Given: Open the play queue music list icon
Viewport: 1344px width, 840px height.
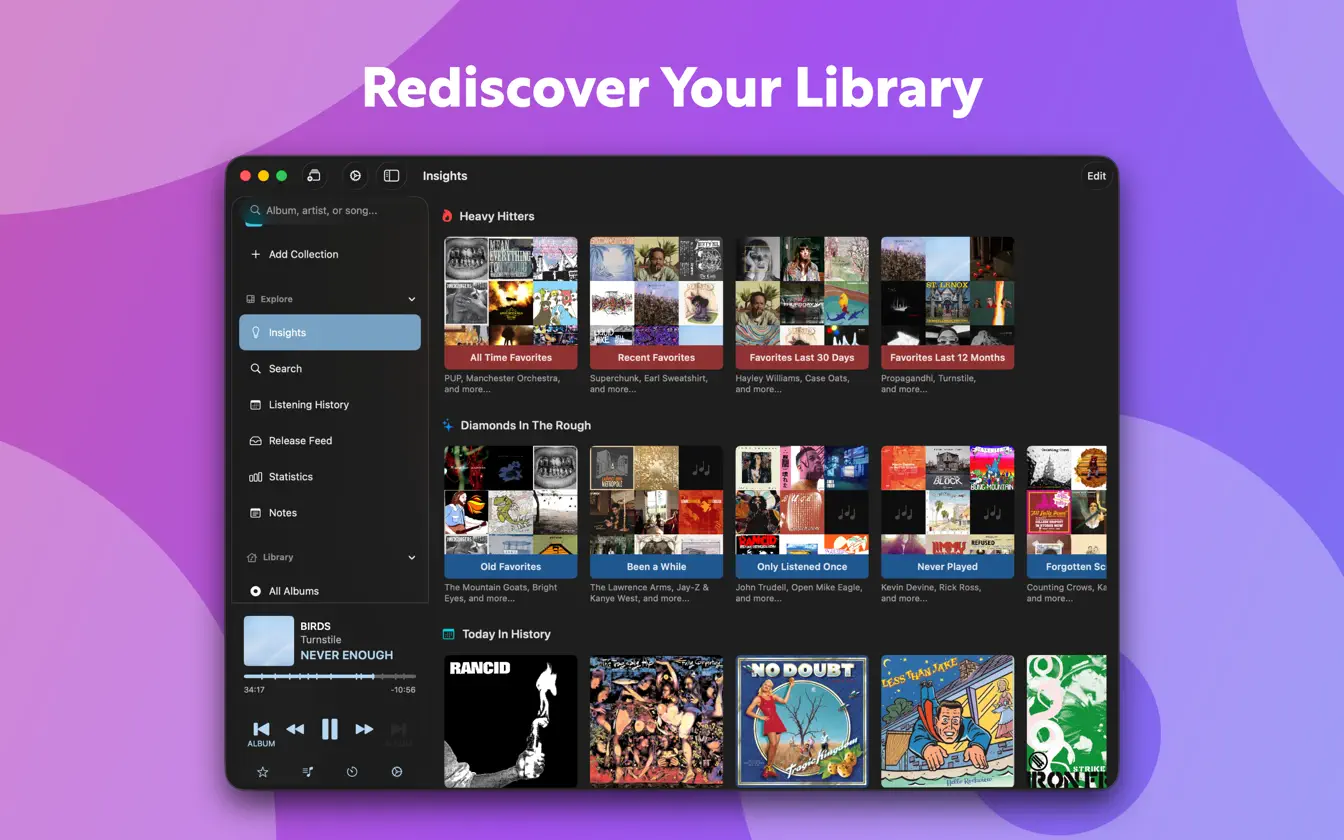Looking at the screenshot, I should [308, 772].
